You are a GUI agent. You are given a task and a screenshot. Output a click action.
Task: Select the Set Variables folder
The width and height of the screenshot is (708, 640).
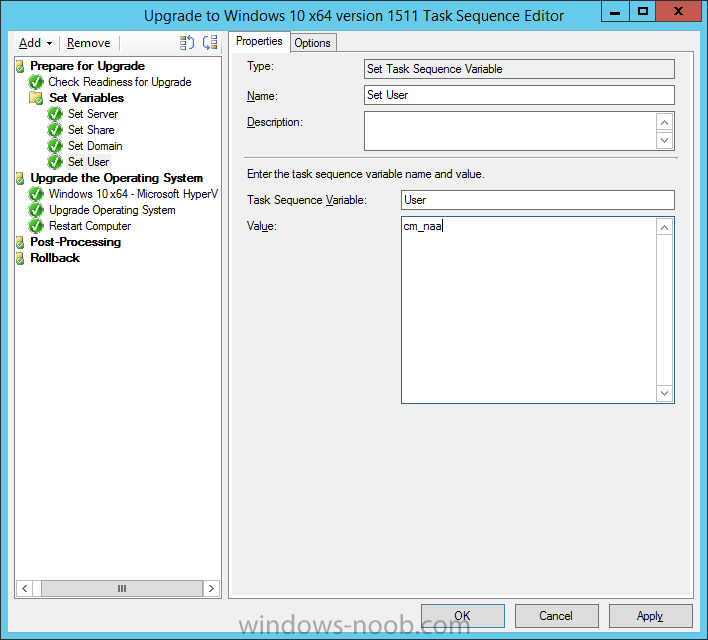click(86, 98)
